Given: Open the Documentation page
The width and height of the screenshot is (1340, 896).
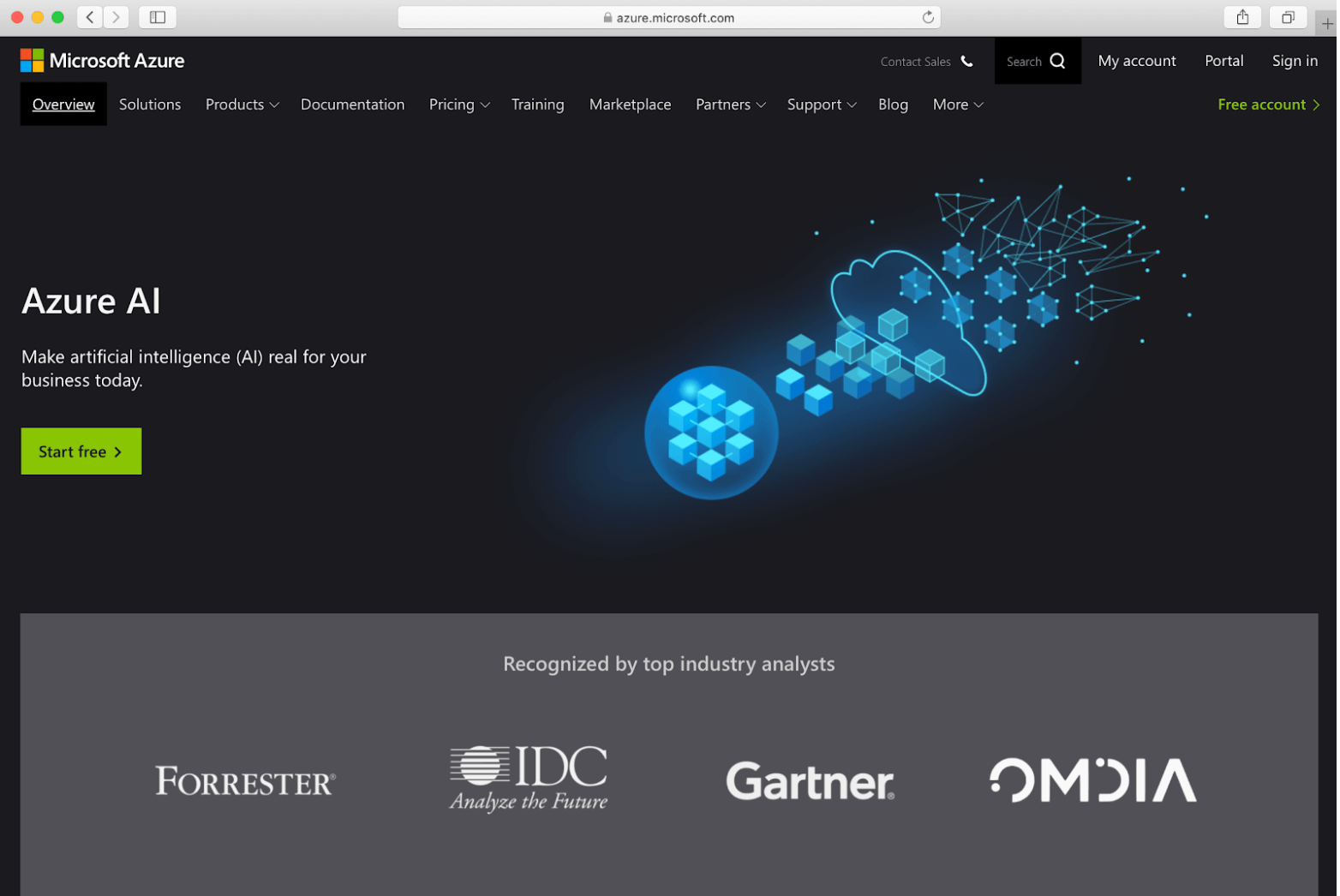Looking at the screenshot, I should (x=353, y=105).
